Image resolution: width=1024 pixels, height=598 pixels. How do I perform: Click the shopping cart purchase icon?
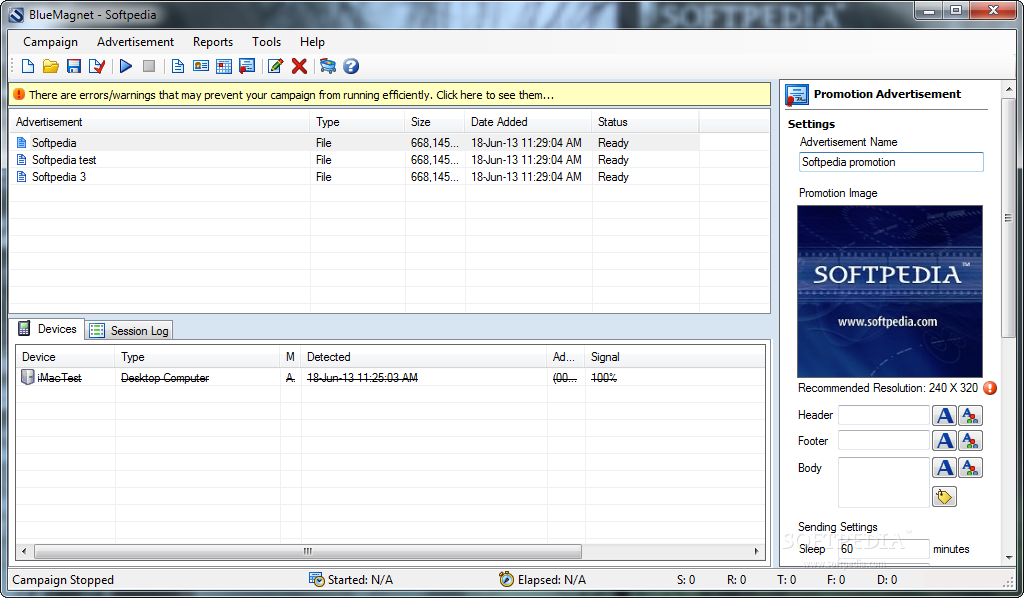[x=328, y=66]
